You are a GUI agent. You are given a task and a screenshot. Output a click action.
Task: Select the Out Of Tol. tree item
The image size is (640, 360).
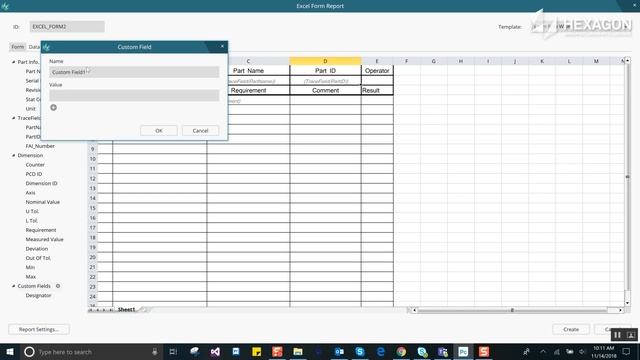click(x=38, y=258)
